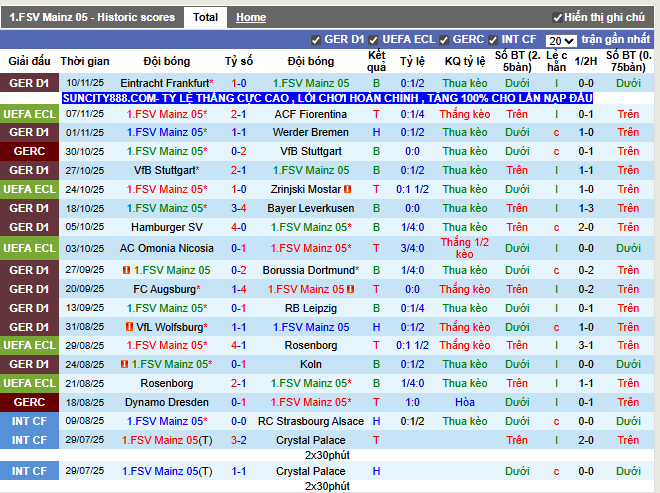
Task: Click the 3-2 score against Crystal Palace
Action: [x=239, y=440]
